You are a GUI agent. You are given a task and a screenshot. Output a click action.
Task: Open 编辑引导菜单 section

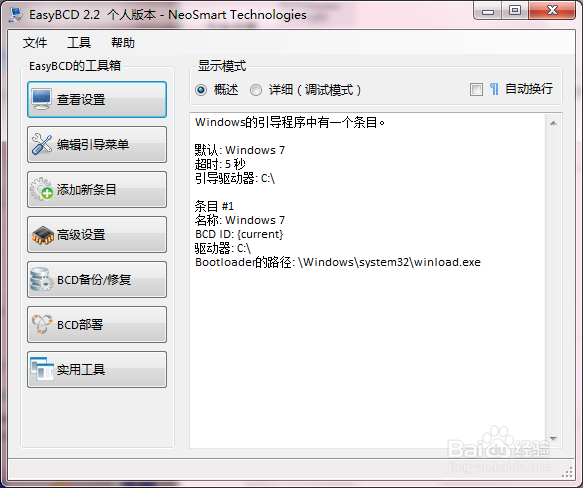[x=97, y=144]
